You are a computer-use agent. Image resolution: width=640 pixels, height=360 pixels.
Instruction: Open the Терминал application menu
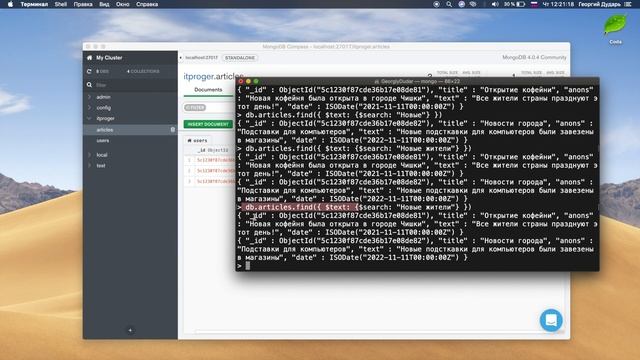pos(34,4)
